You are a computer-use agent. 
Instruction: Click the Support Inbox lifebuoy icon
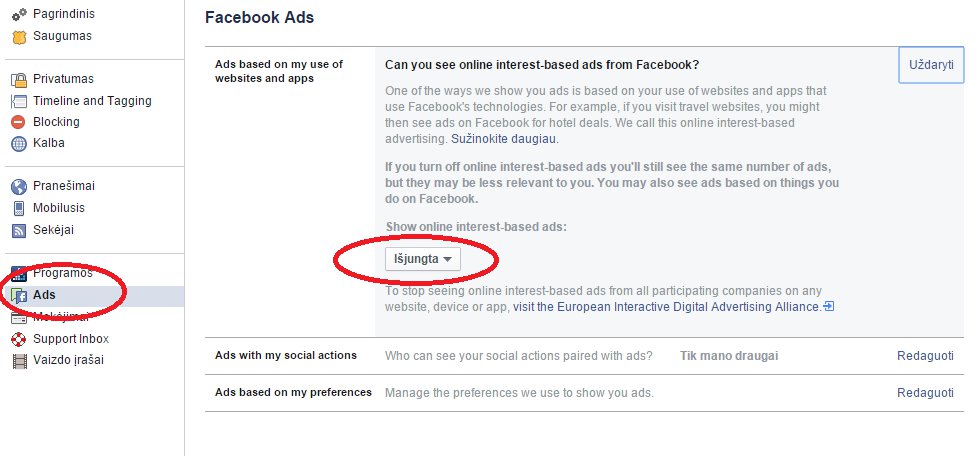point(19,339)
